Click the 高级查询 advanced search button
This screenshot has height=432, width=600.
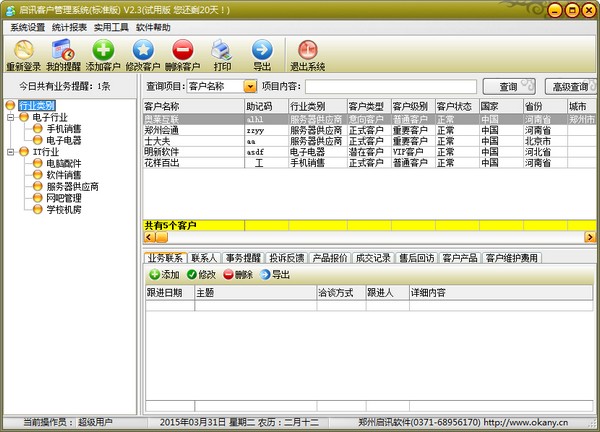[571, 86]
